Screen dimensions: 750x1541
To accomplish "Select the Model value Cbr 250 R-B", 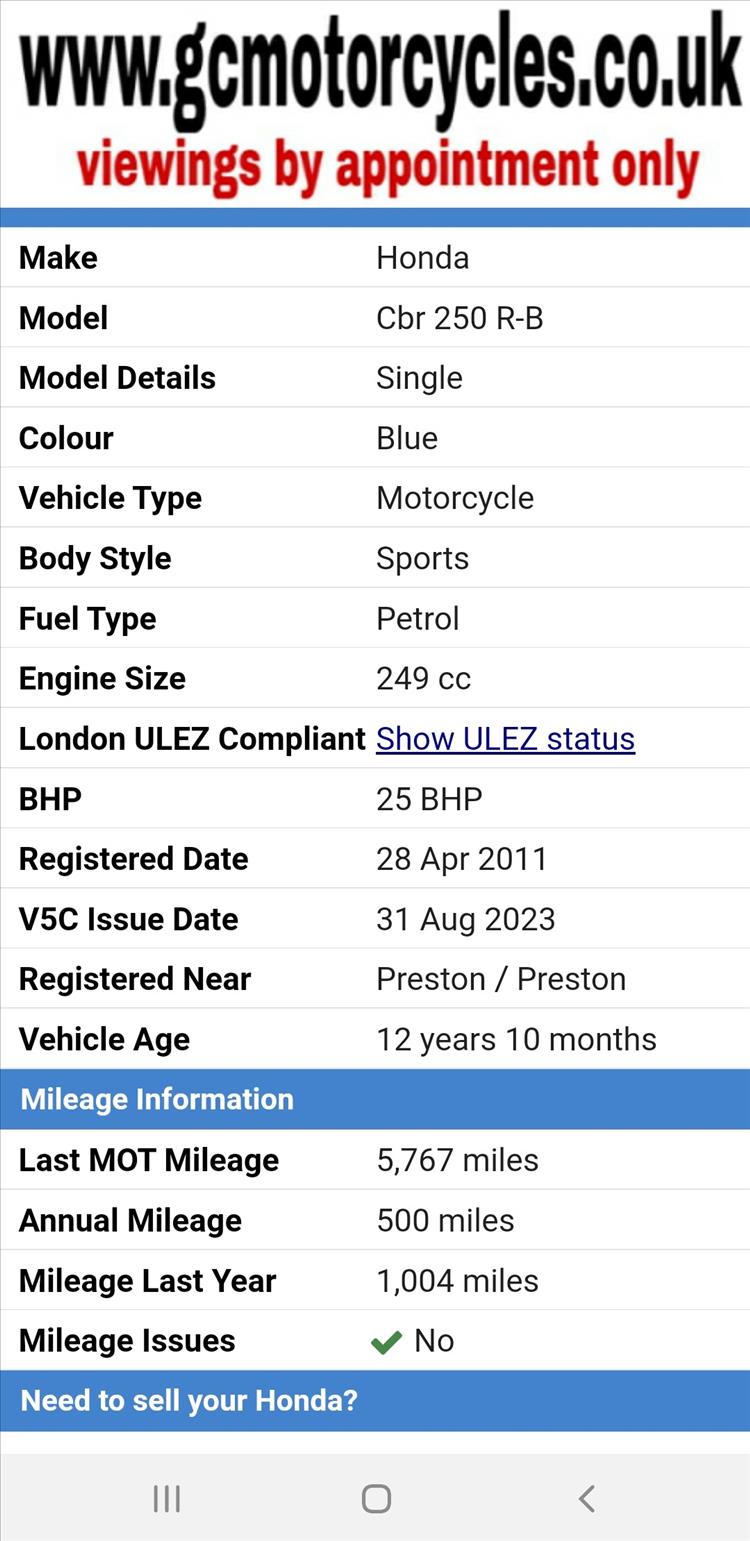I will click(459, 318).
